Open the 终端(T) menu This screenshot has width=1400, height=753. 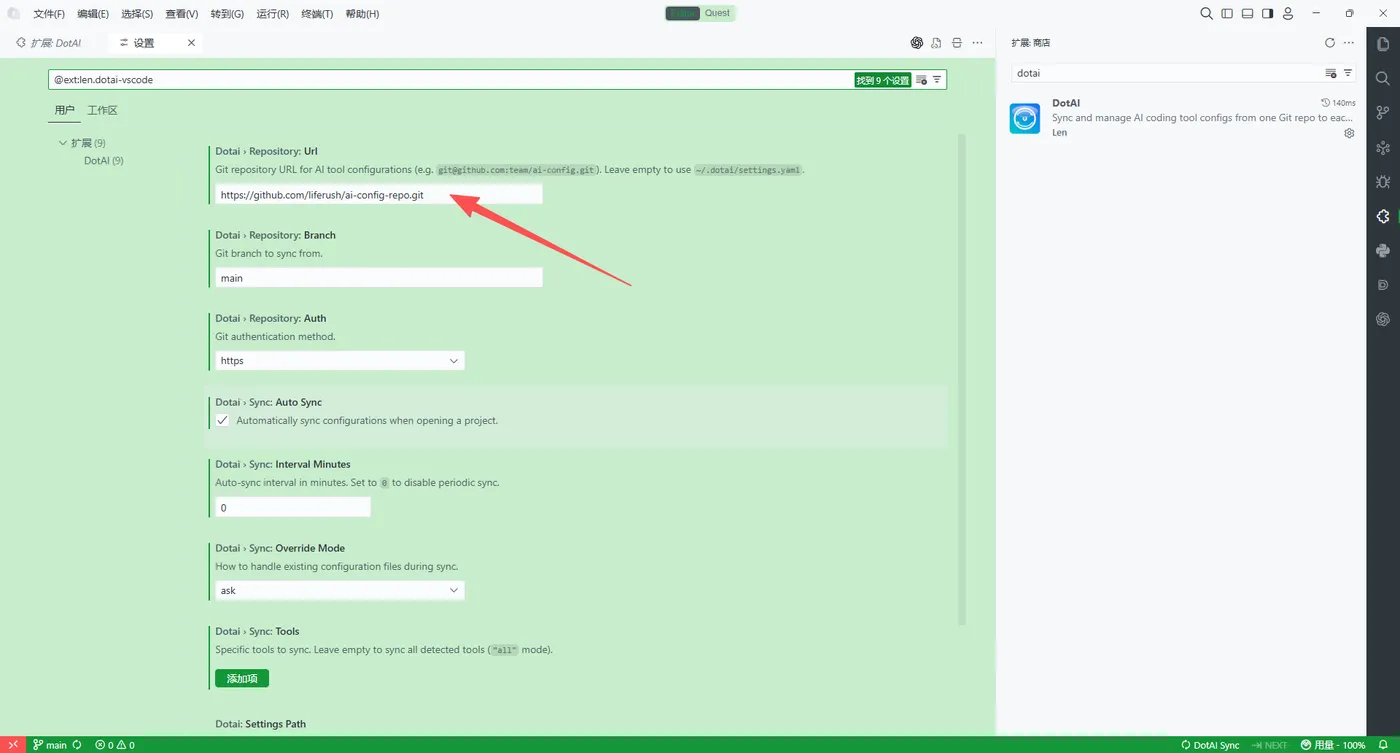pyautogui.click(x=317, y=14)
